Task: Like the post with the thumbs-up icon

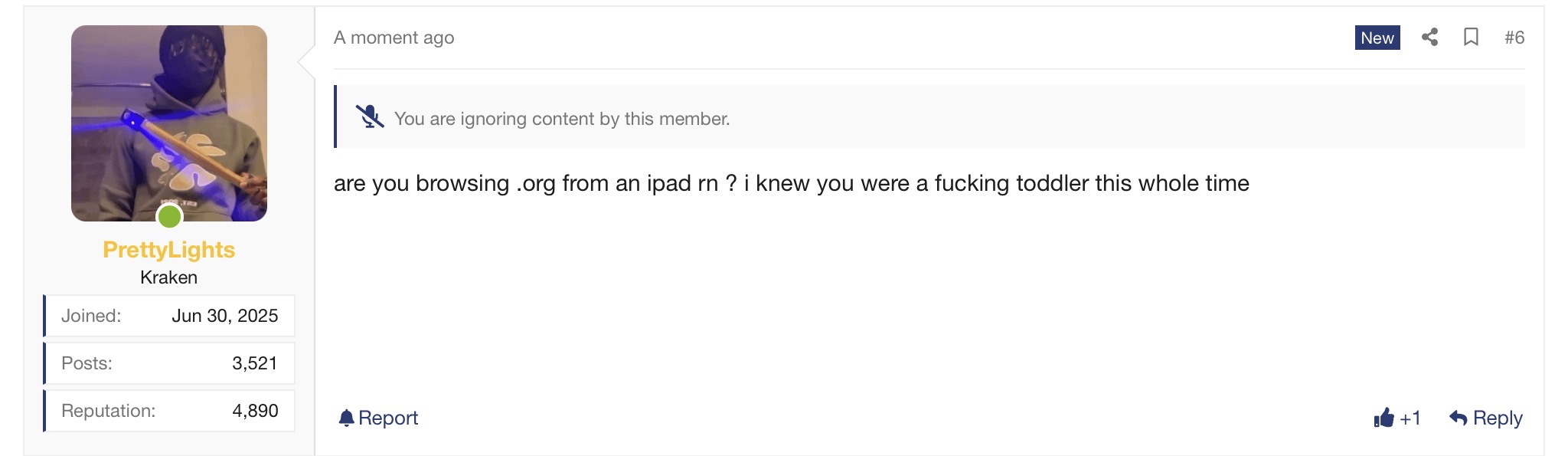Action: (x=1383, y=418)
